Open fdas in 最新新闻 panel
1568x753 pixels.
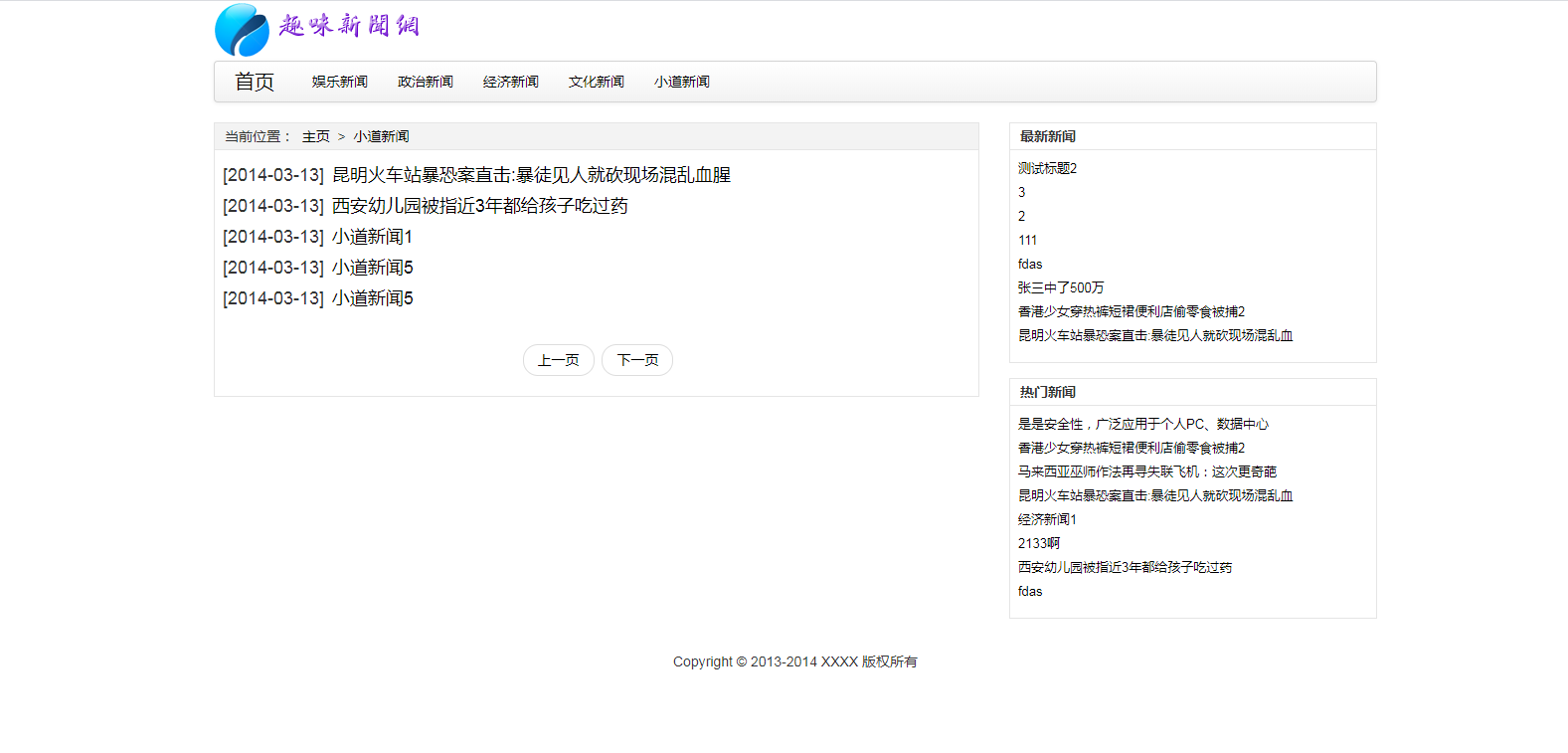pos(1030,264)
